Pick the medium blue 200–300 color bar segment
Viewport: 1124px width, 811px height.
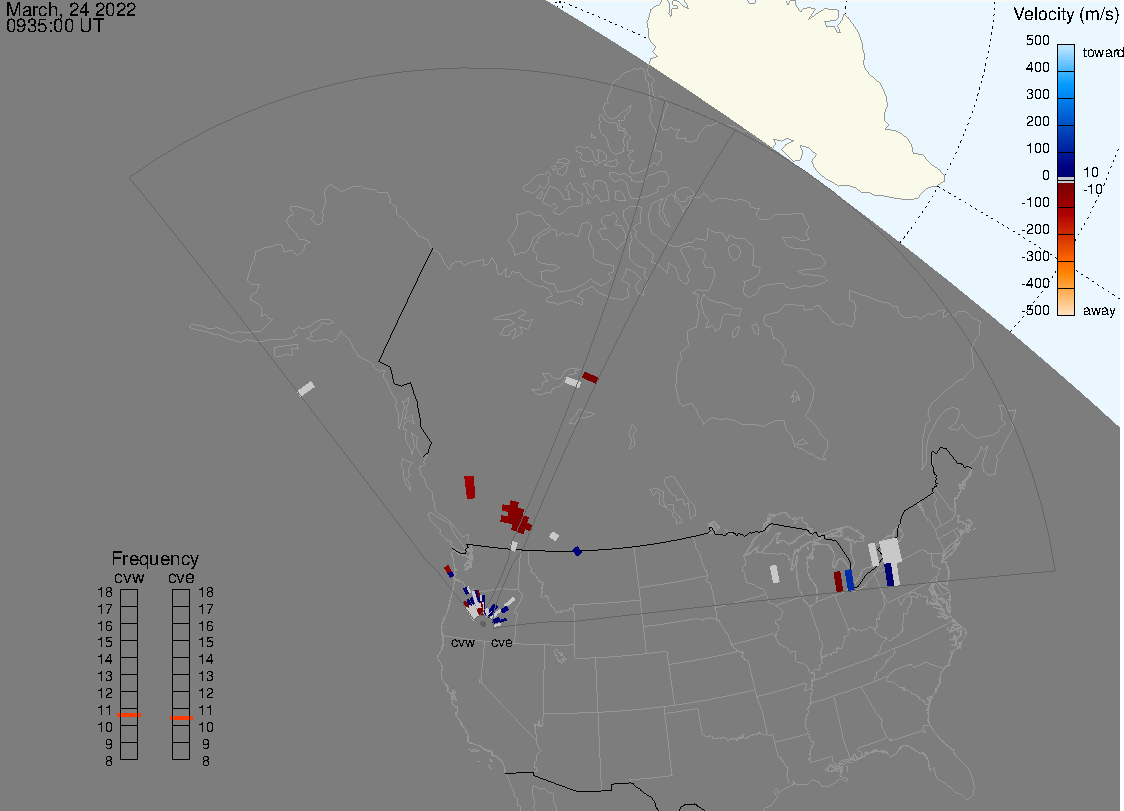tap(1066, 112)
